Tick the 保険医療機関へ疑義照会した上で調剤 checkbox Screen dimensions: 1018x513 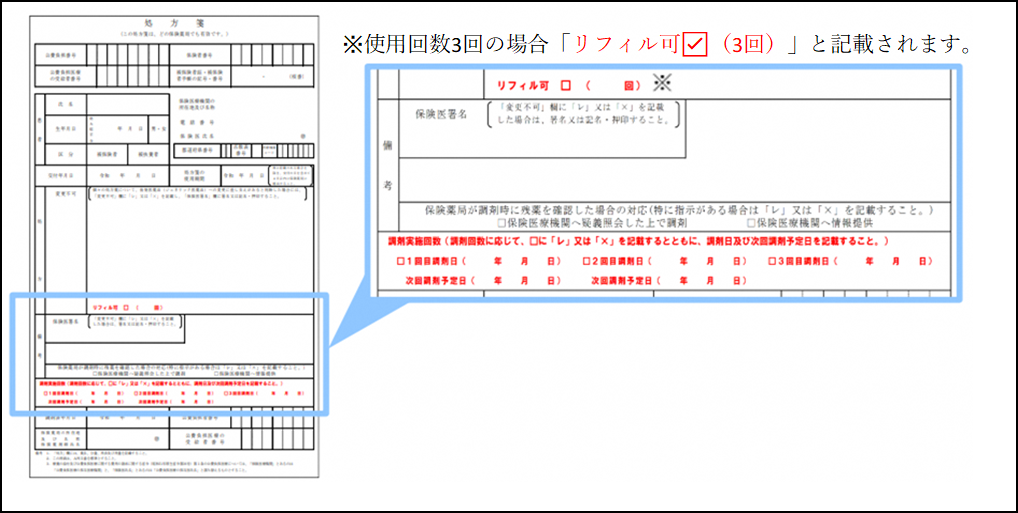pos(502,222)
